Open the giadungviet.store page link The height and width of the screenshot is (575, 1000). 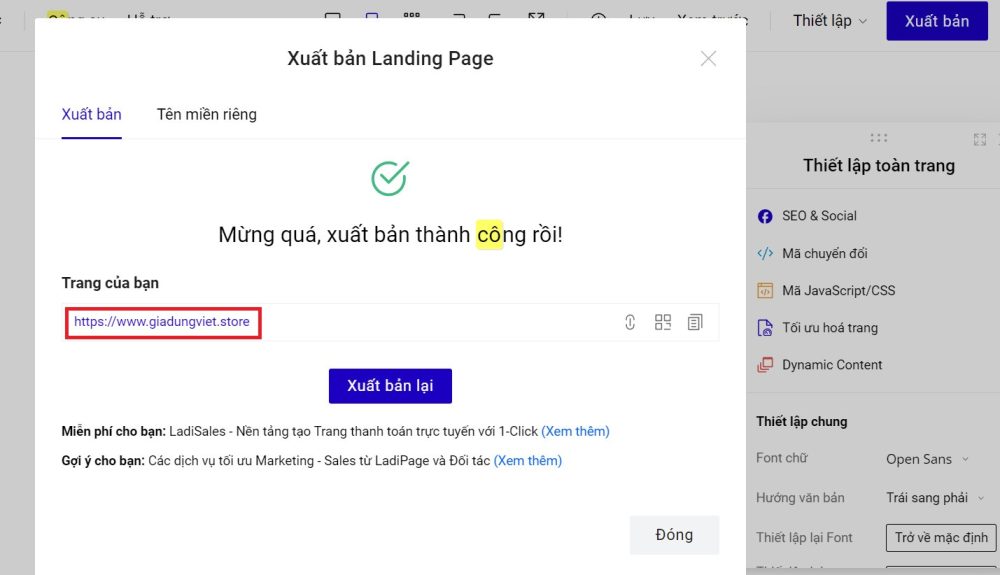[x=162, y=322]
